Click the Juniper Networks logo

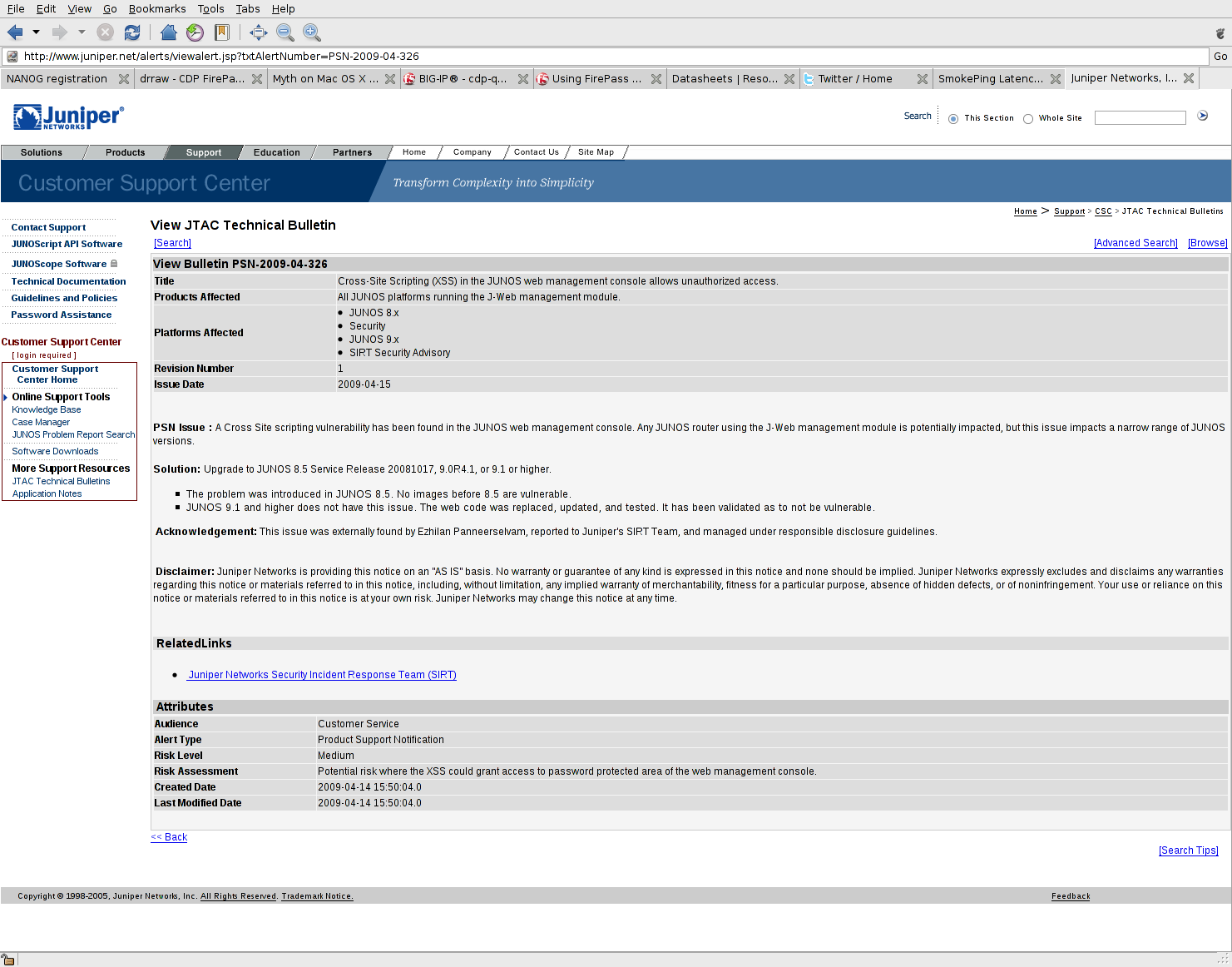point(68,117)
